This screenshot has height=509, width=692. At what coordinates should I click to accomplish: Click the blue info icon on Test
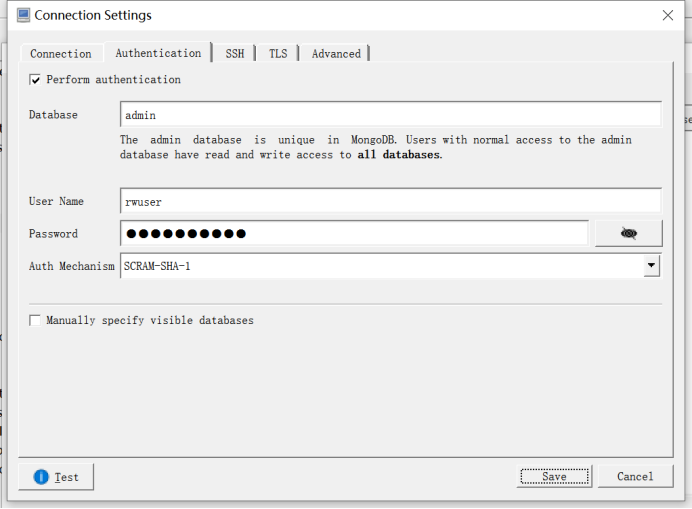[x=41, y=477]
